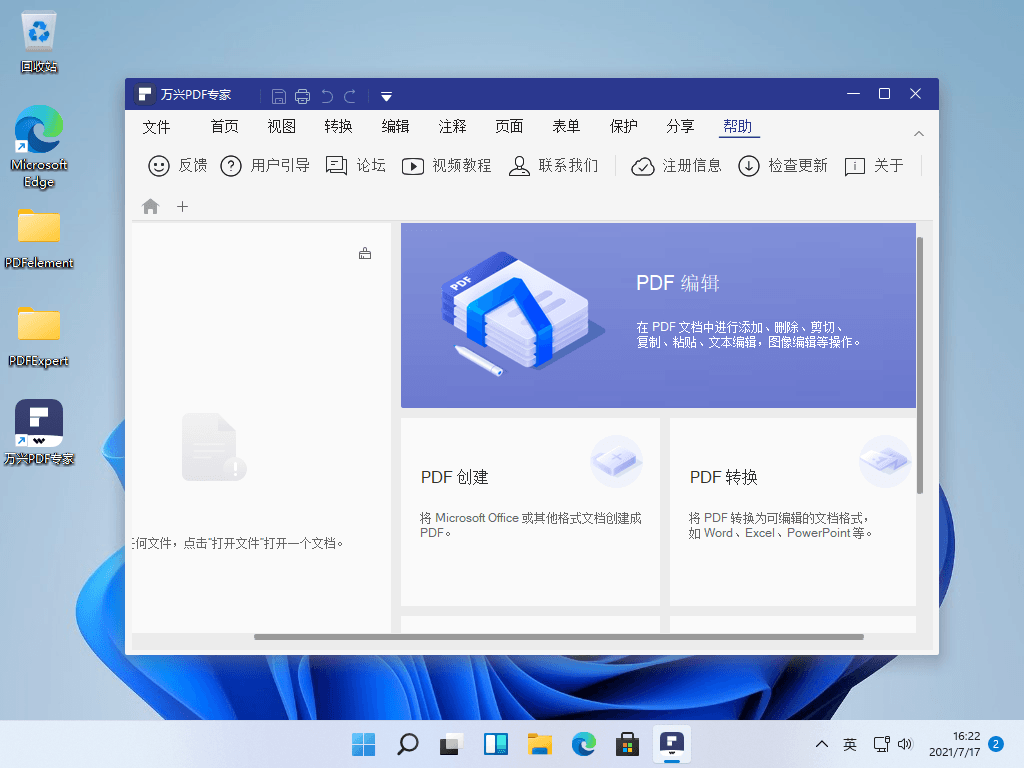Open the 文件 menu
Viewport: 1024px width, 768px height.
point(156,127)
